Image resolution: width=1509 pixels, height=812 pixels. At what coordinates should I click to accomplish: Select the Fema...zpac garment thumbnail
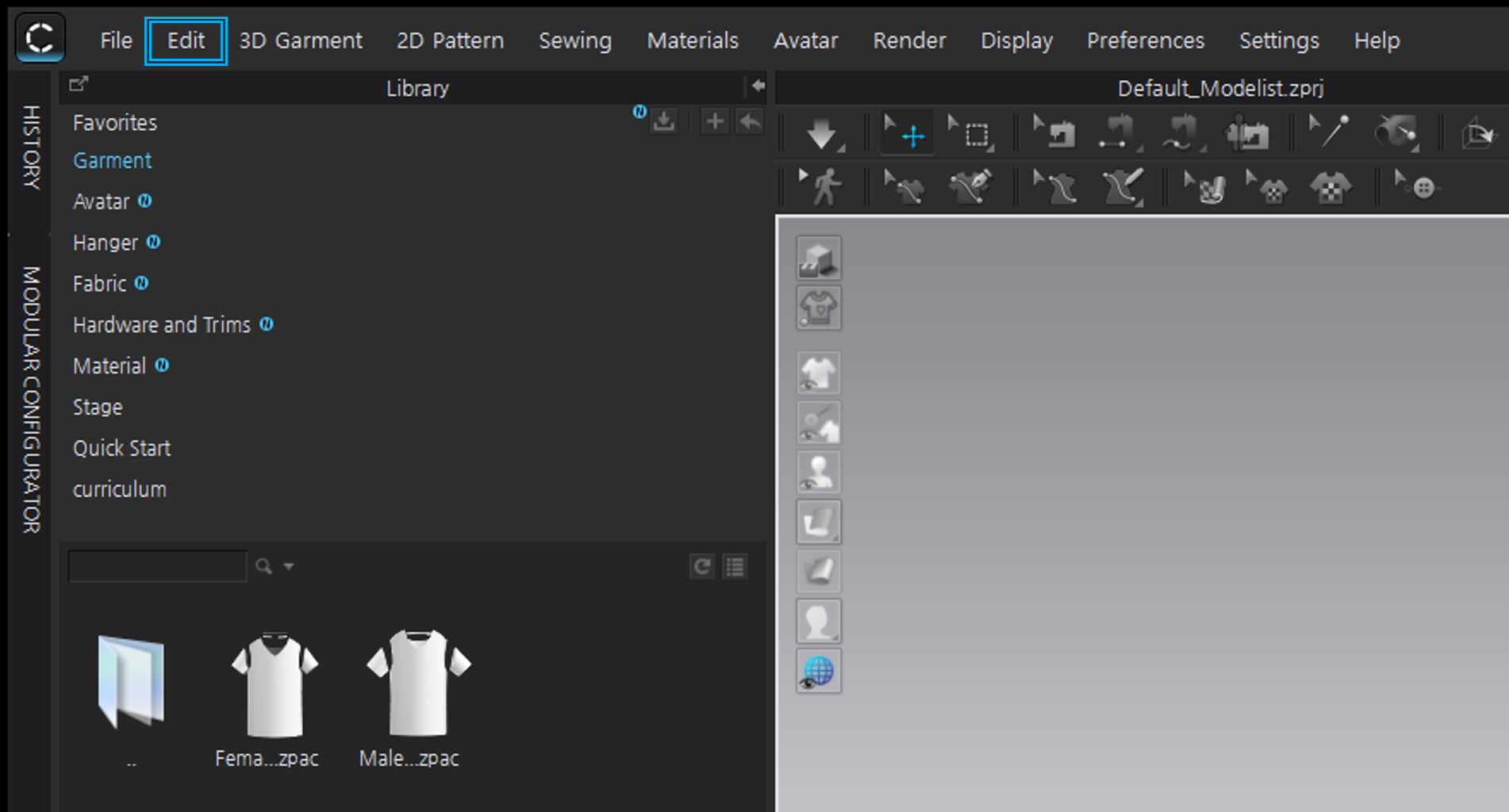(x=274, y=685)
